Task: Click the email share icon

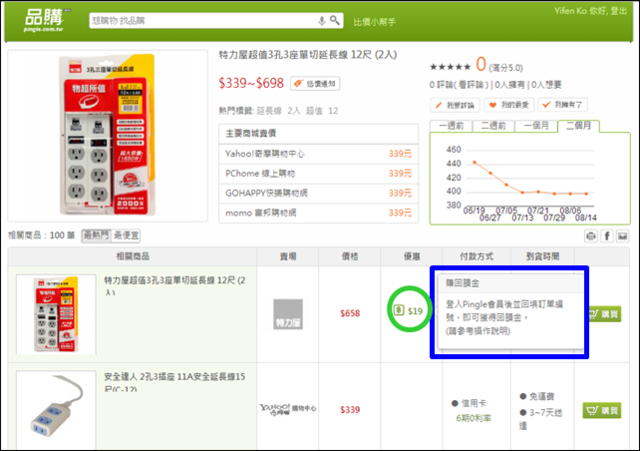Action: tap(622, 236)
